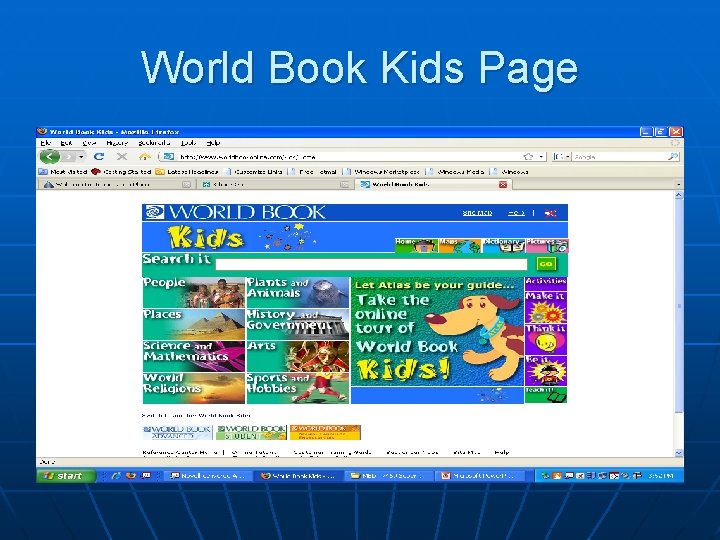Open the File menu
720x540 pixels.
[45, 143]
